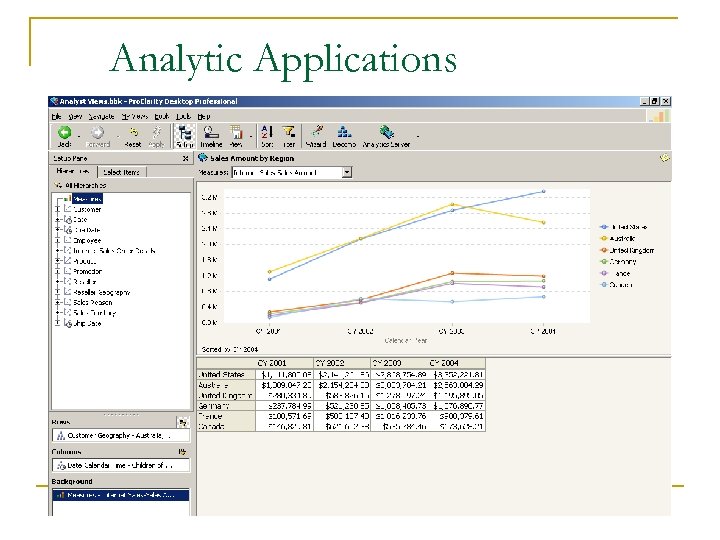
Task: Select the Reseller Geography hierarchy
Action: point(101,292)
